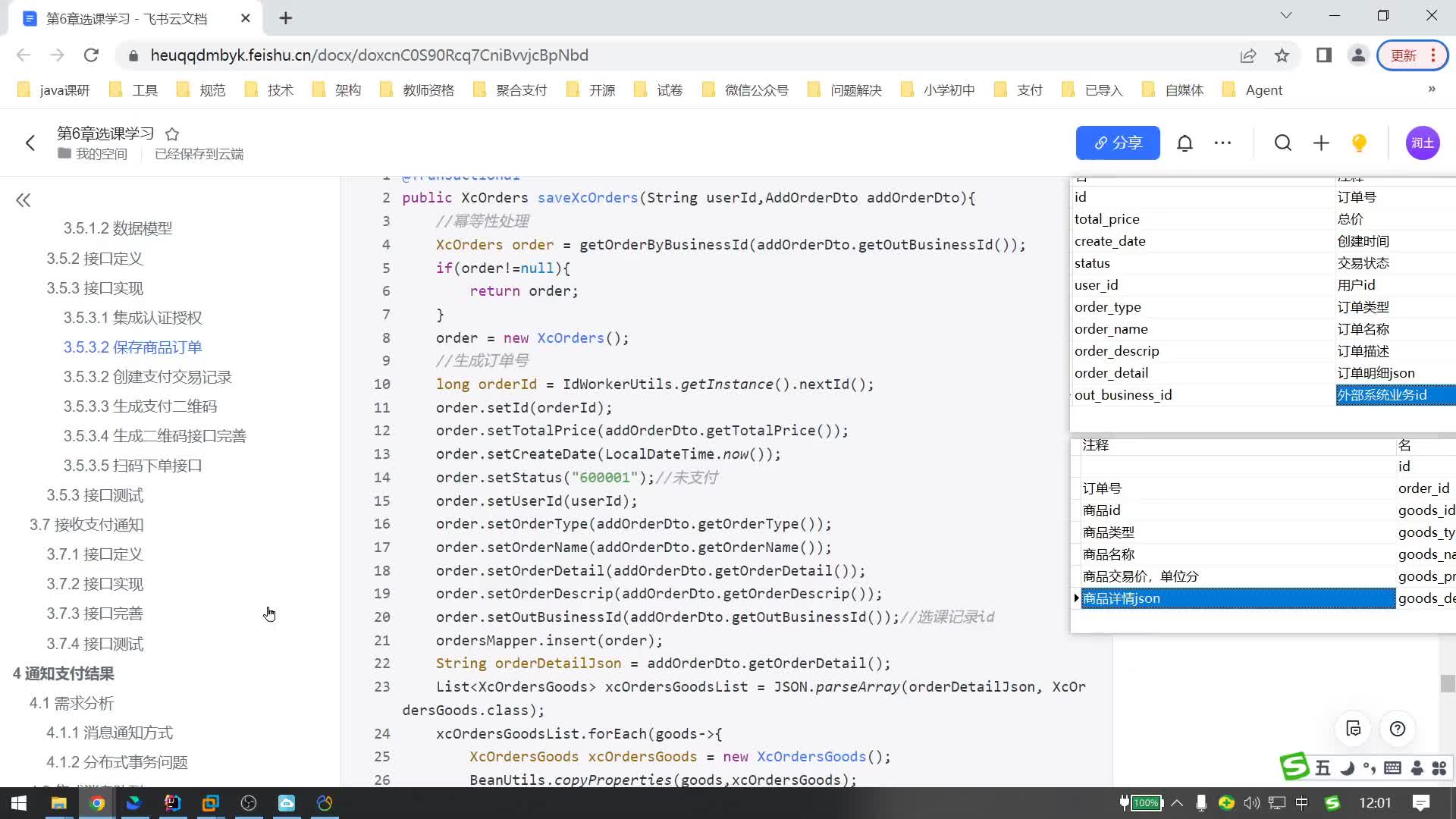Screen dimensions: 1456x819
Task: Click the 更新 update button
Action: [x=1412, y=55]
